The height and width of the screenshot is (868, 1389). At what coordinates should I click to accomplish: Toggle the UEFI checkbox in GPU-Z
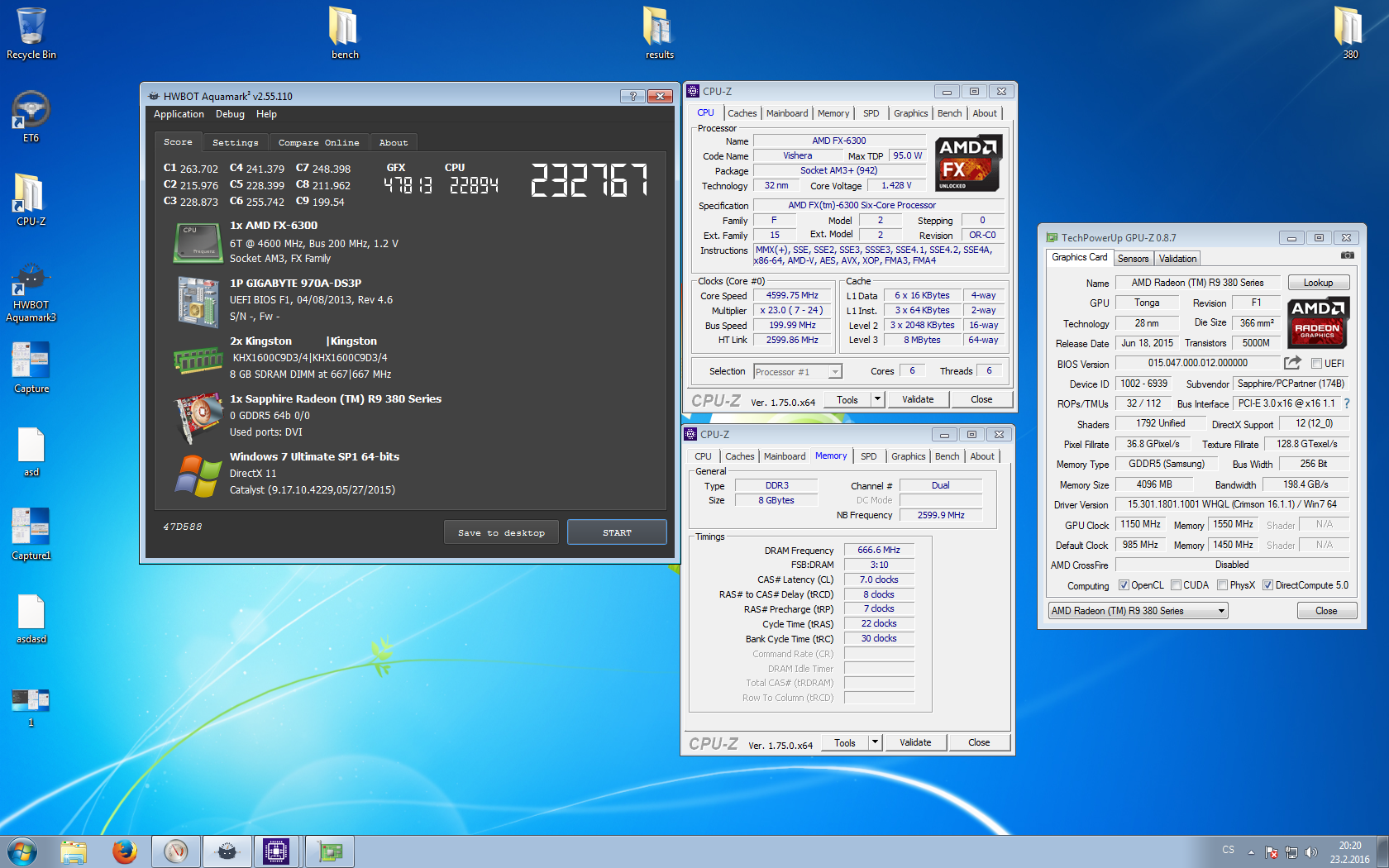point(1316,364)
